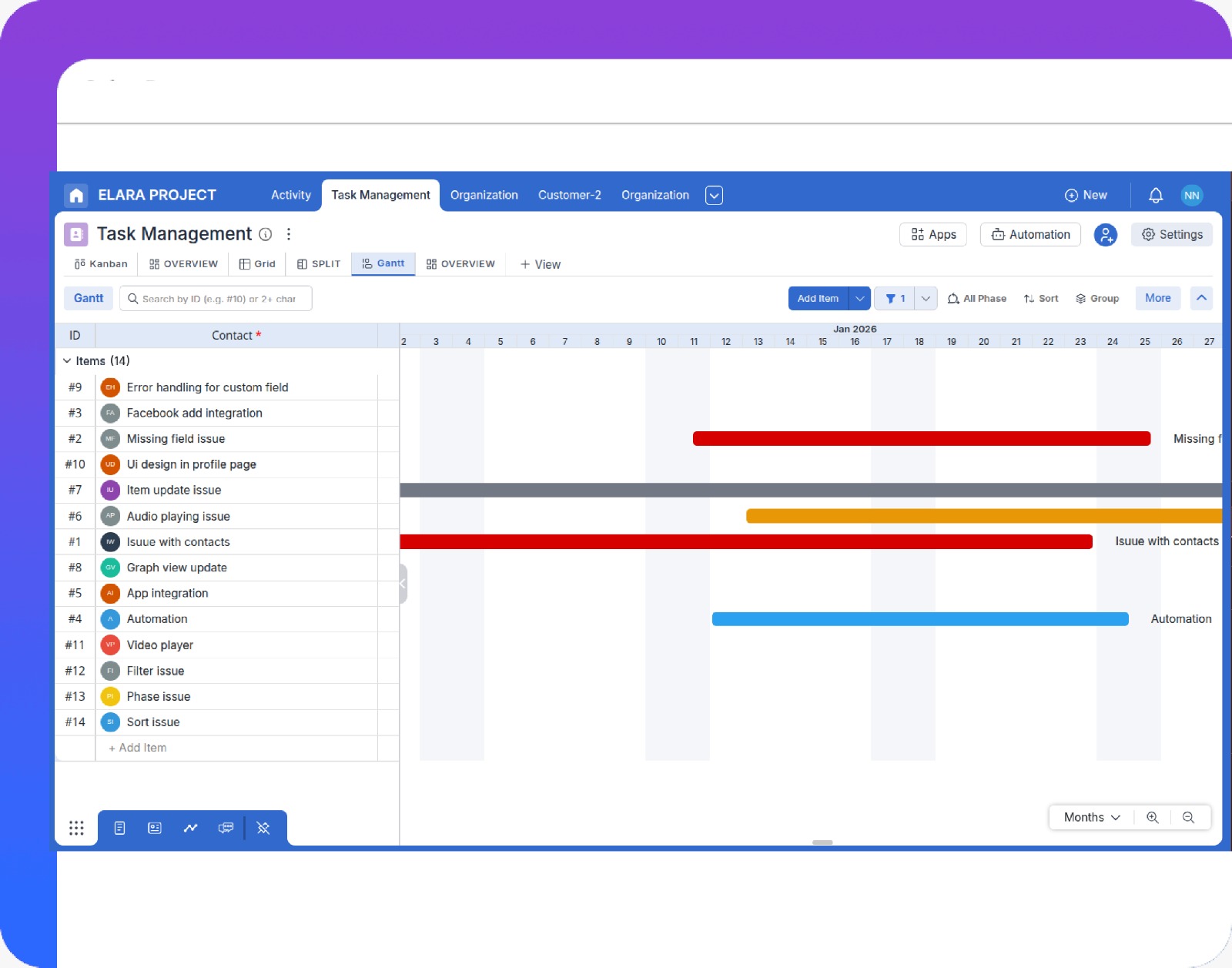1232x968 pixels.
Task: Toggle the filter showing 1 active filter
Action: (x=894, y=298)
